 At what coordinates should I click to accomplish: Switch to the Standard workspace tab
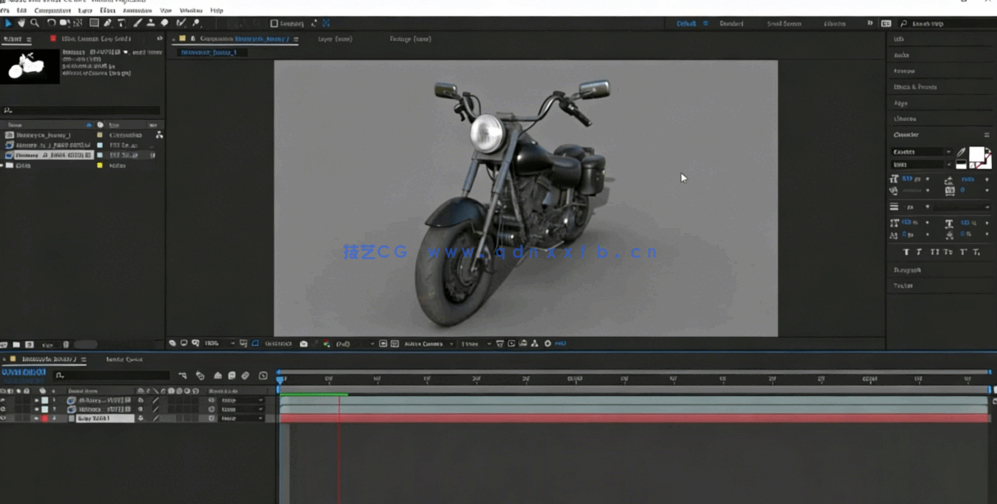(731, 23)
